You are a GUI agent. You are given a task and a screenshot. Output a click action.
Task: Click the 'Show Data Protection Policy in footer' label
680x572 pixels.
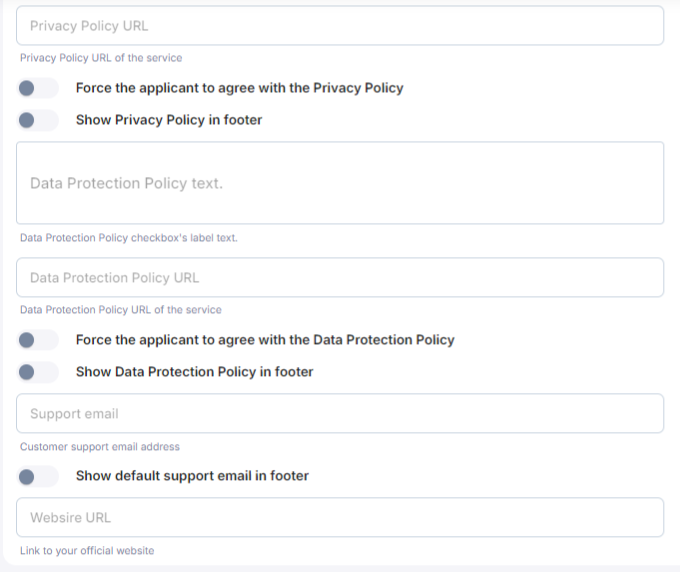tap(194, 372)
